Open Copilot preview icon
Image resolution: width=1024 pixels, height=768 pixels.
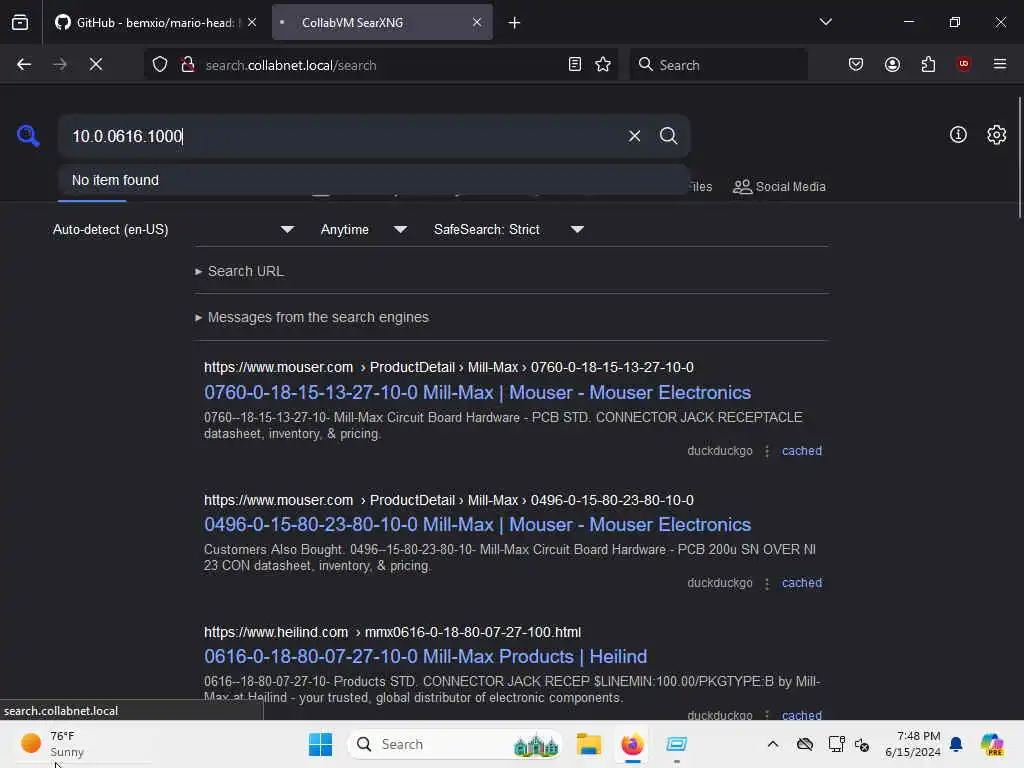[992, 744]
